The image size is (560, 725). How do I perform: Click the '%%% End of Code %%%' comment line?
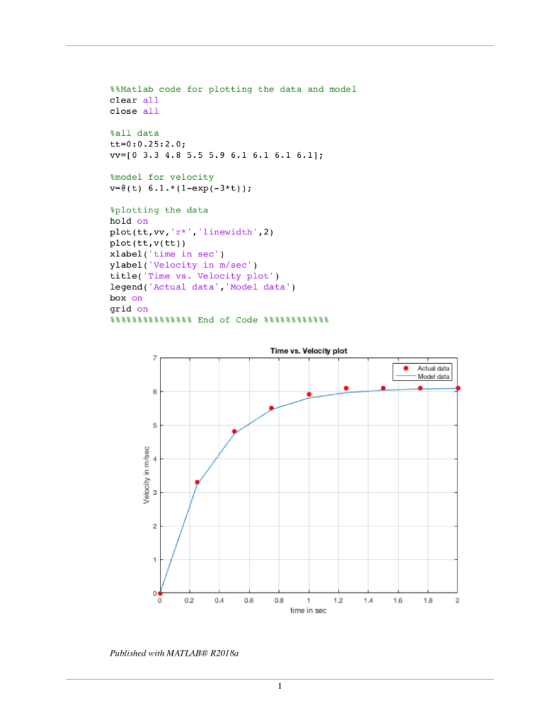tap(219, 320)
